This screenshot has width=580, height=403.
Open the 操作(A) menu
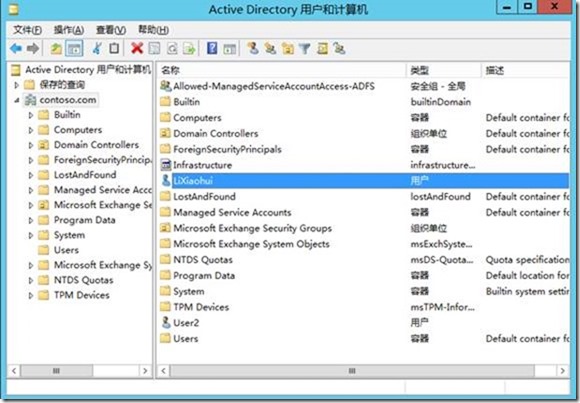68,30
